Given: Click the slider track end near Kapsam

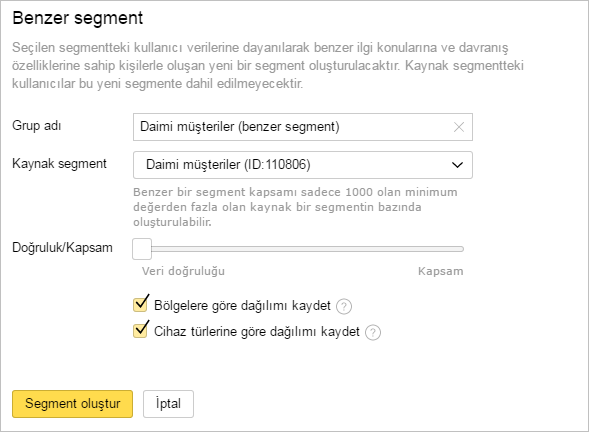Looking at the screenshot, I should tap(461, 249).
